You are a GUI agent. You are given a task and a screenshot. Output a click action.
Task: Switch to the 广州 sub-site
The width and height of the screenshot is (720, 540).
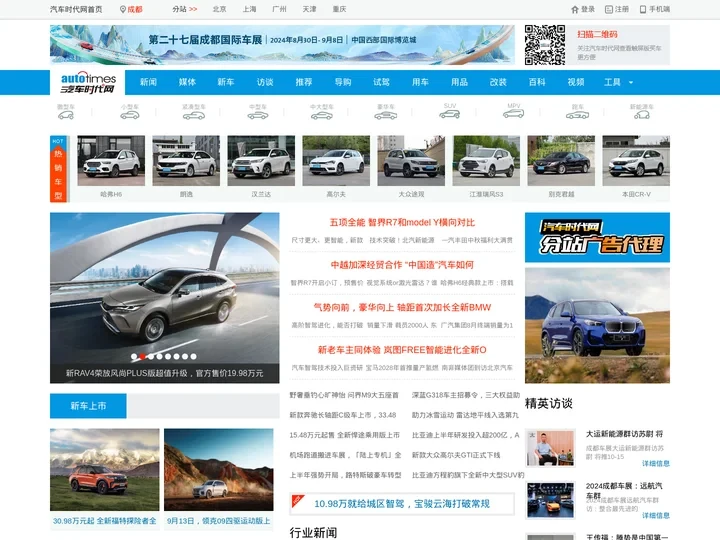(279, 9)
